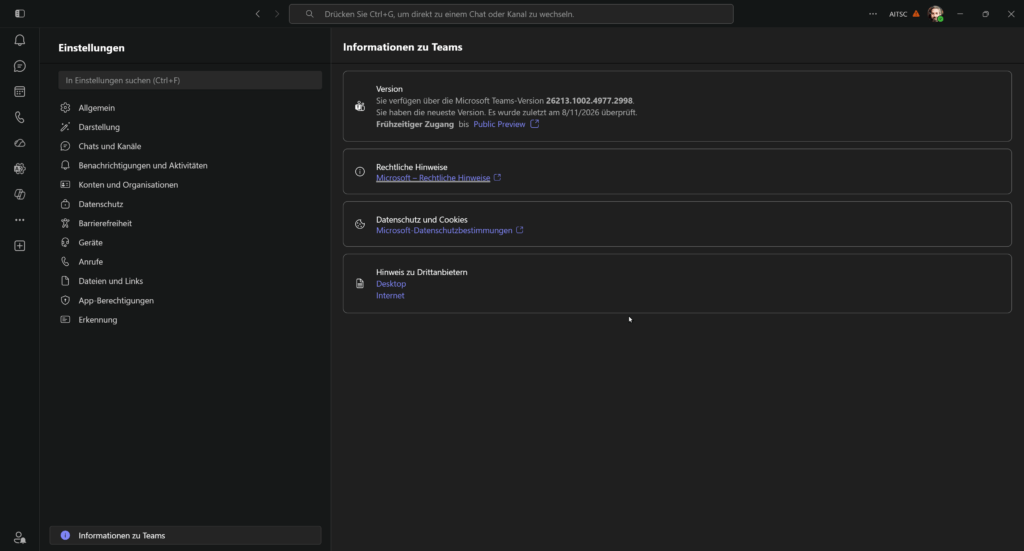Click the Frühzeitiger Zugang label

click(x=415, y=124)
